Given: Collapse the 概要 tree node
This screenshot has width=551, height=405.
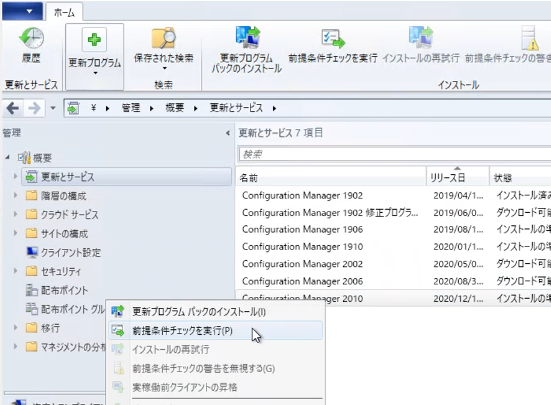Looking at the screenshot, I should [x=7, y=158].
